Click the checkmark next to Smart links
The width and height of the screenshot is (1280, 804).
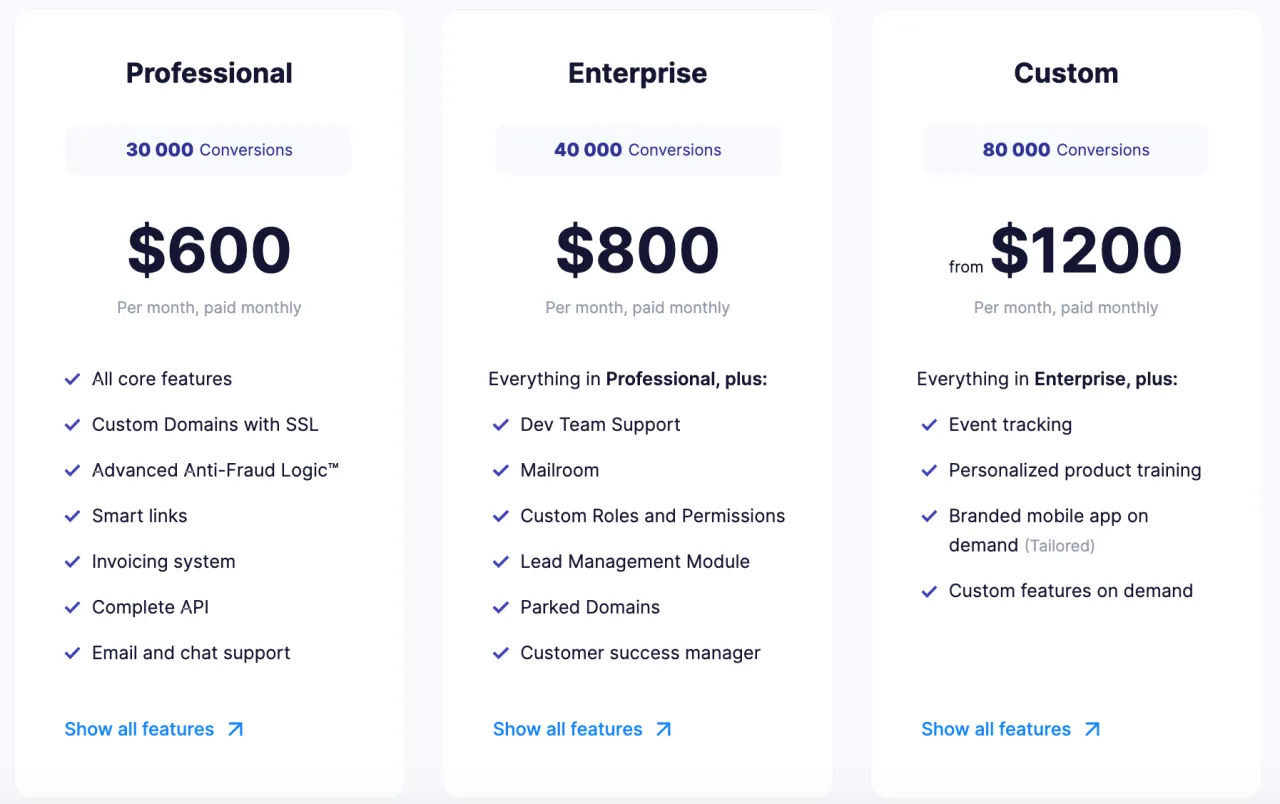(72, 516)
